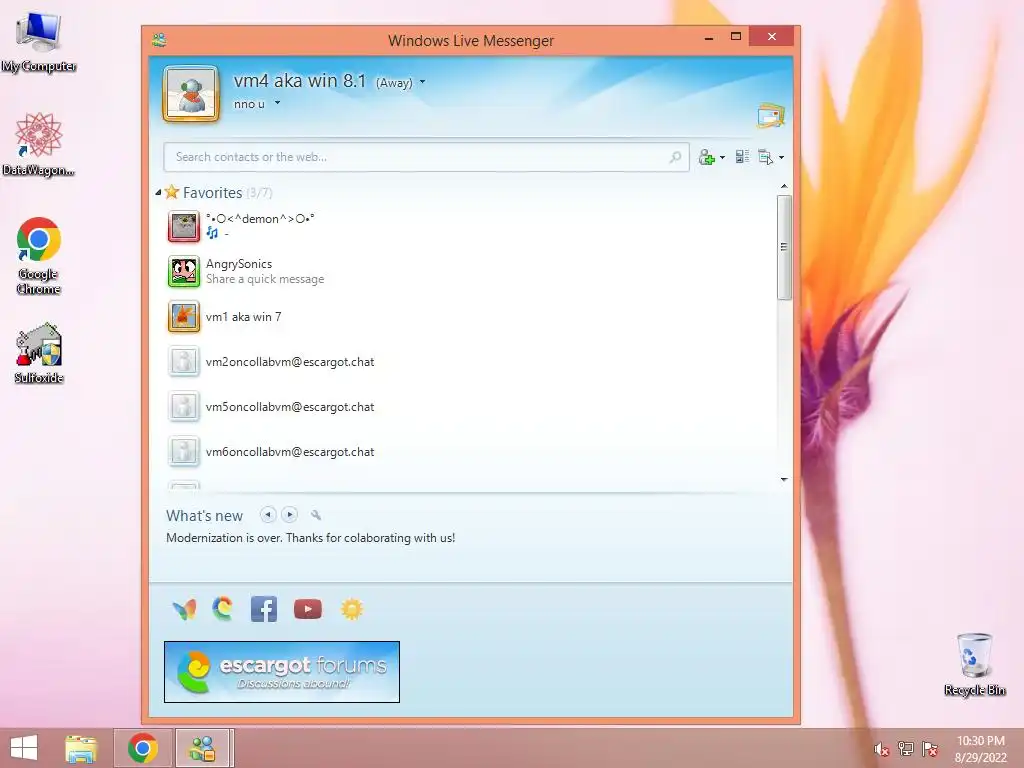
Task: Open the show menu dropdown arrow
Action: pyautogui.click(x=781, y=157)
